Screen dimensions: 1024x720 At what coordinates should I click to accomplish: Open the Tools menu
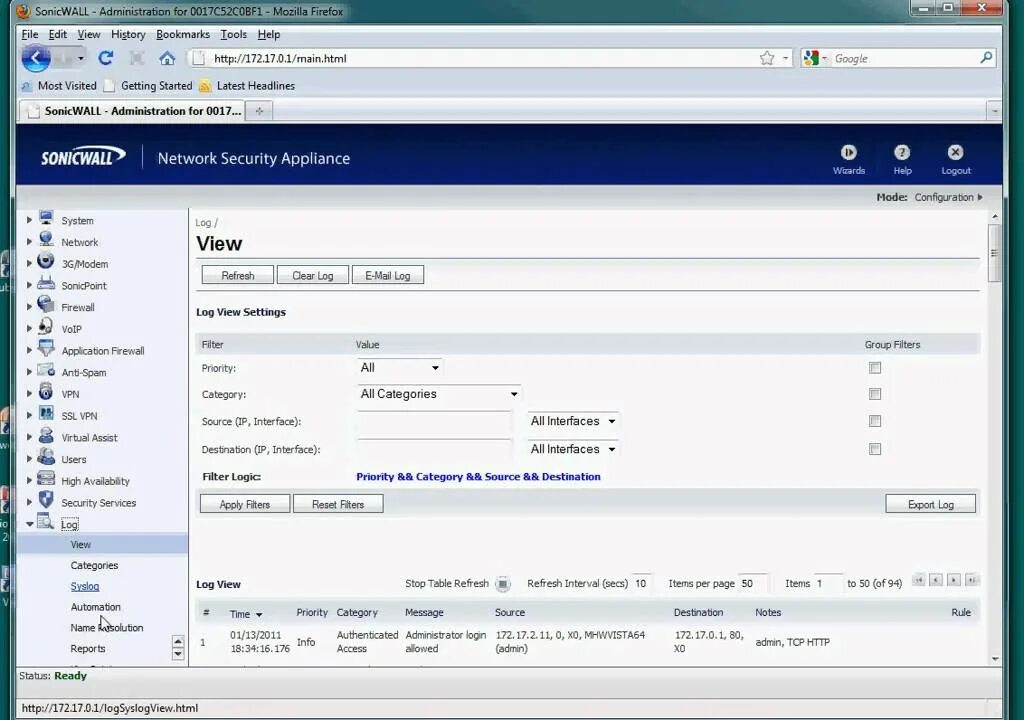(x=233, y=35)
